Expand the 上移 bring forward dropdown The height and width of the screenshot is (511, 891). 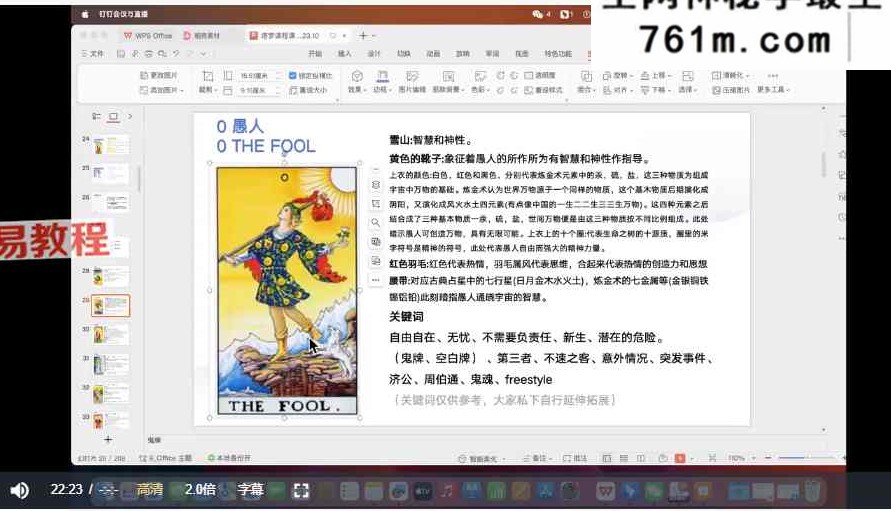pos(656,75)
